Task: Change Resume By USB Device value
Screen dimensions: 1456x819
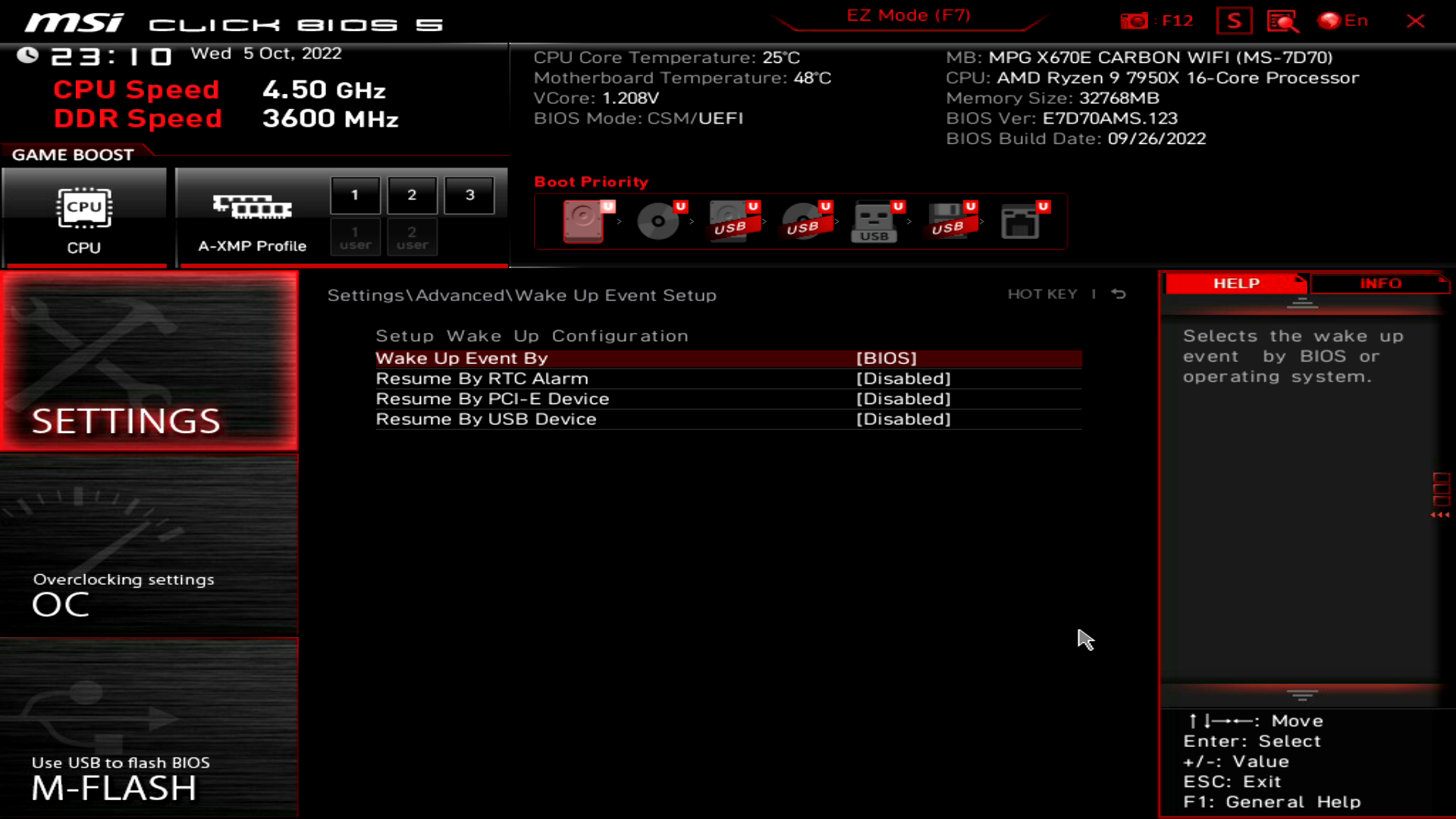Action: [x=902, y=419]
